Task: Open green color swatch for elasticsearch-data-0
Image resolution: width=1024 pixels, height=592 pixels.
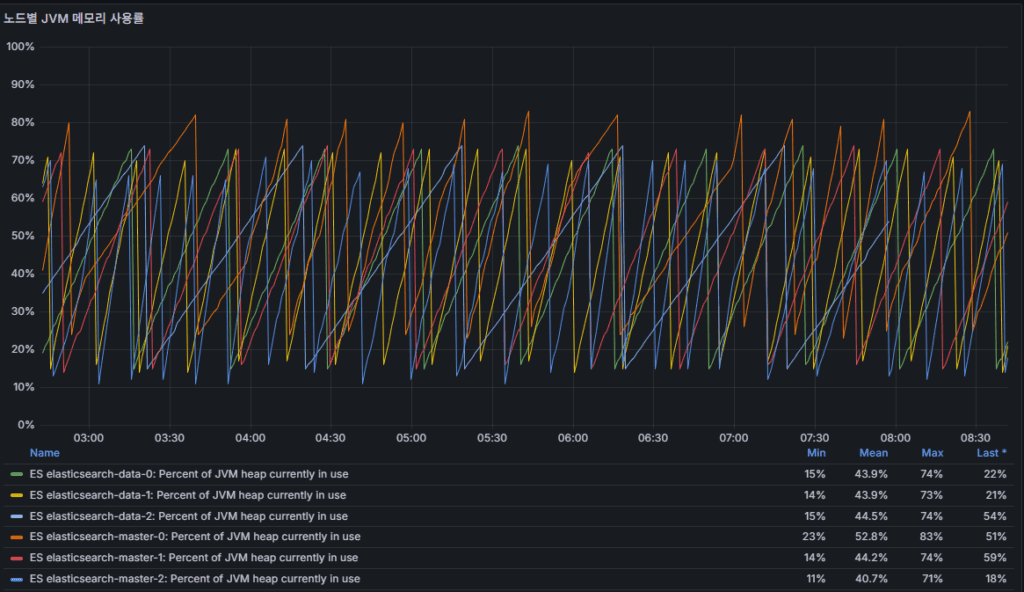Action: click(x=16, y=474)
